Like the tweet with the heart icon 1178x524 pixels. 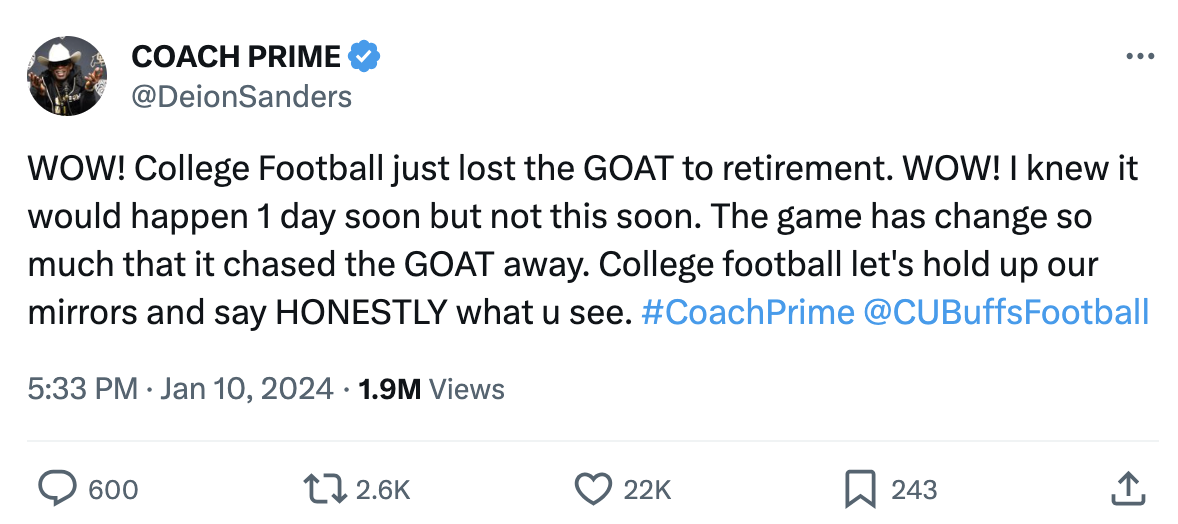click(x=593, y=489)
